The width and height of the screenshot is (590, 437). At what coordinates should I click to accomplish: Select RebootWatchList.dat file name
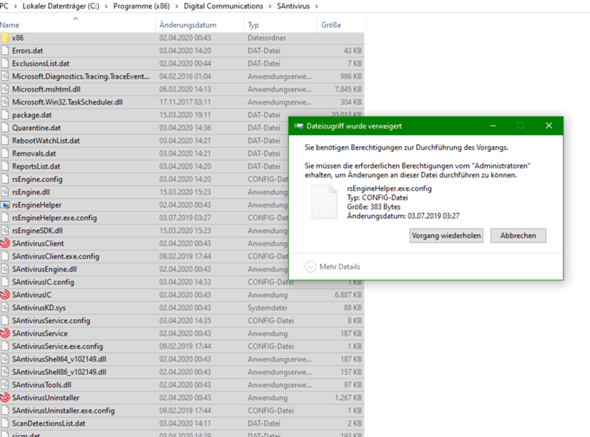click(46, 140)
